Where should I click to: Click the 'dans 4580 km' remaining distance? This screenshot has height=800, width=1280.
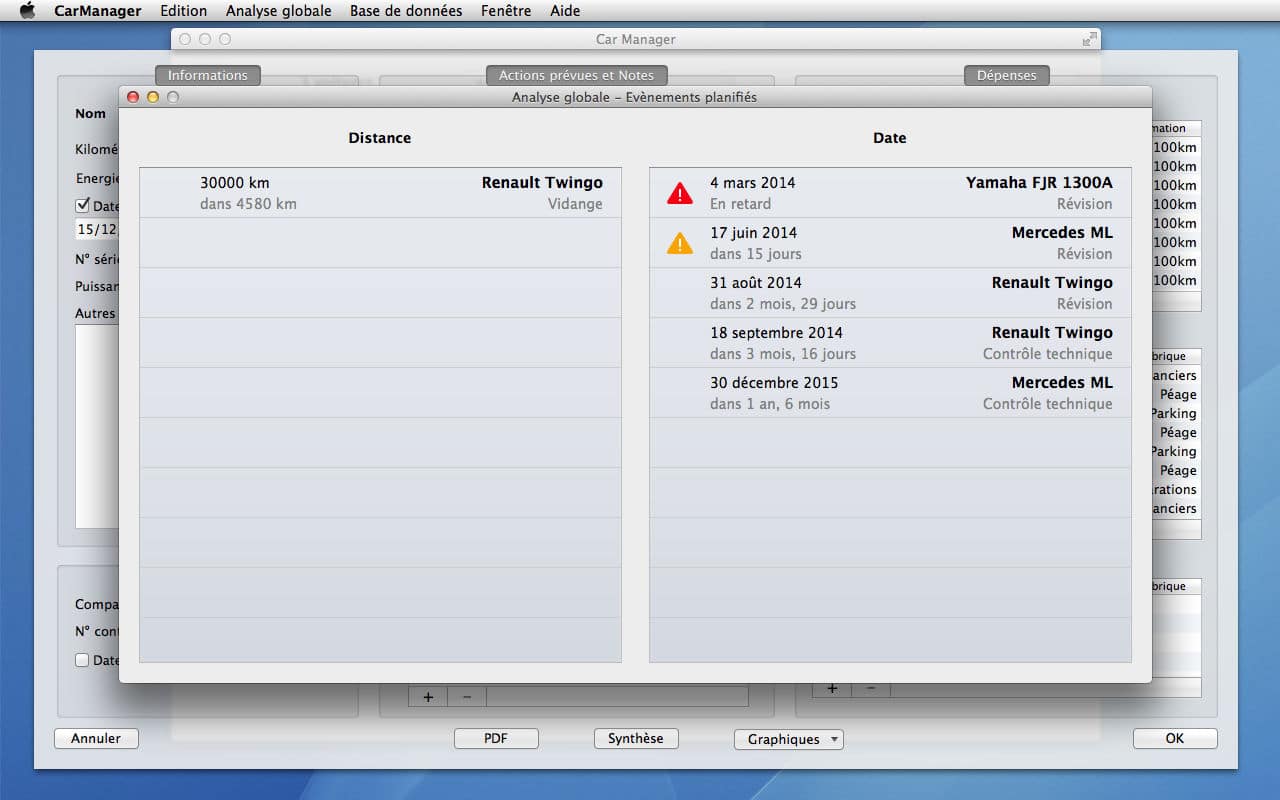(248, 204)
